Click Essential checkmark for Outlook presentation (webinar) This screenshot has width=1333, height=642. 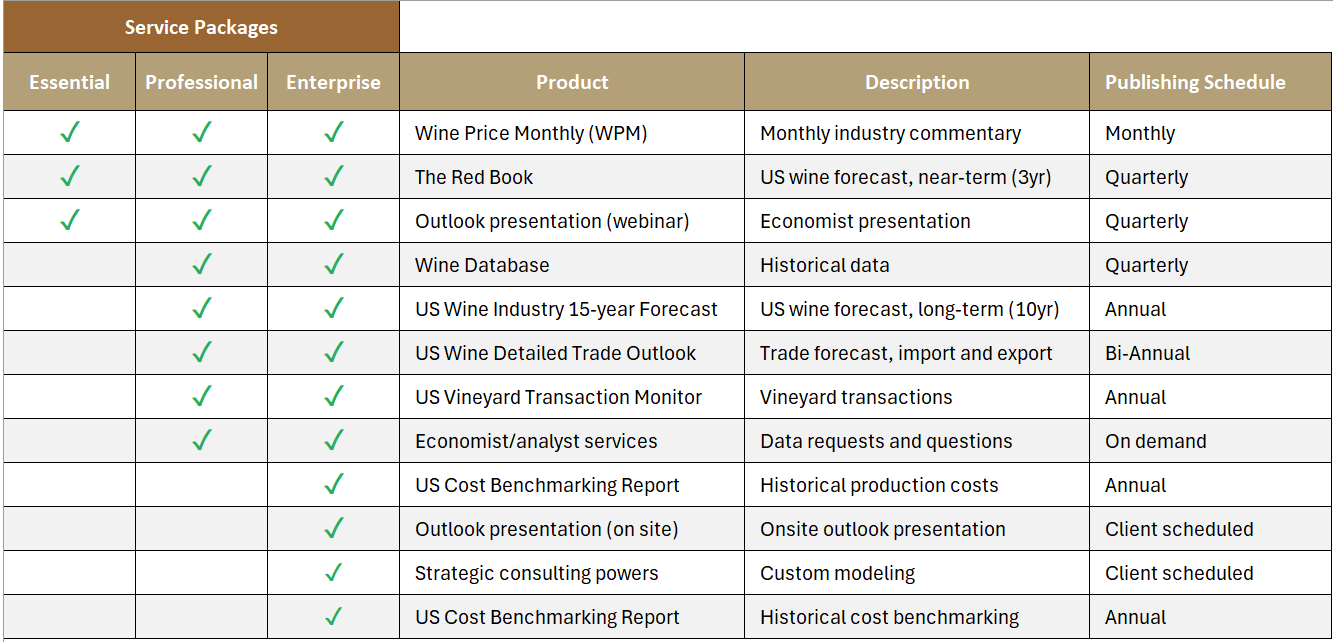pos(69,220)
